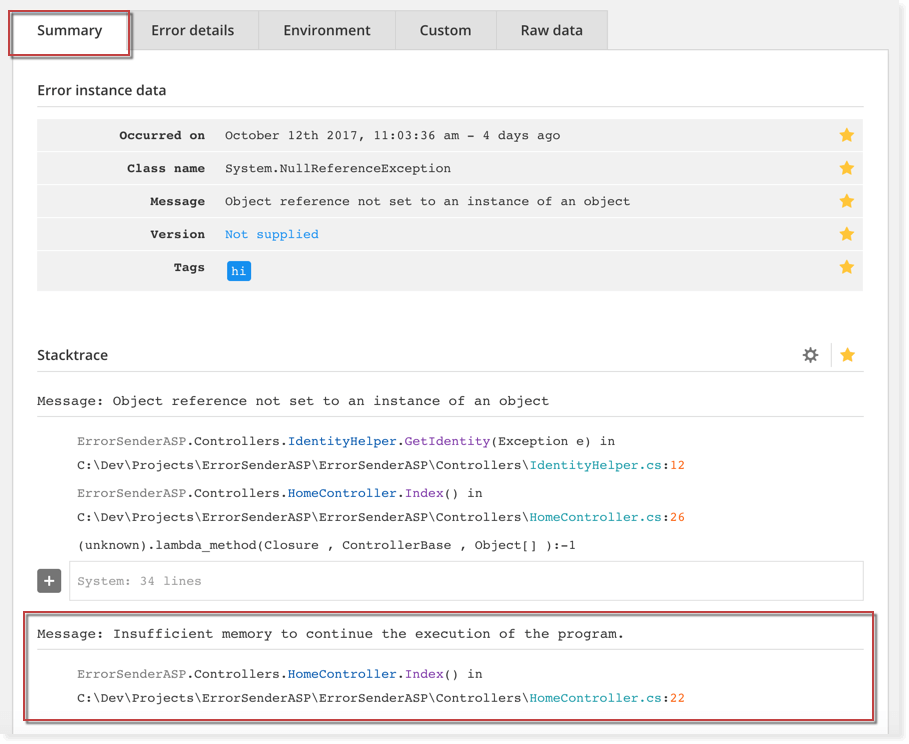Expand the collapsed System 34 lines frames
The image size is (909, 744).
click(x=48, y=580)
